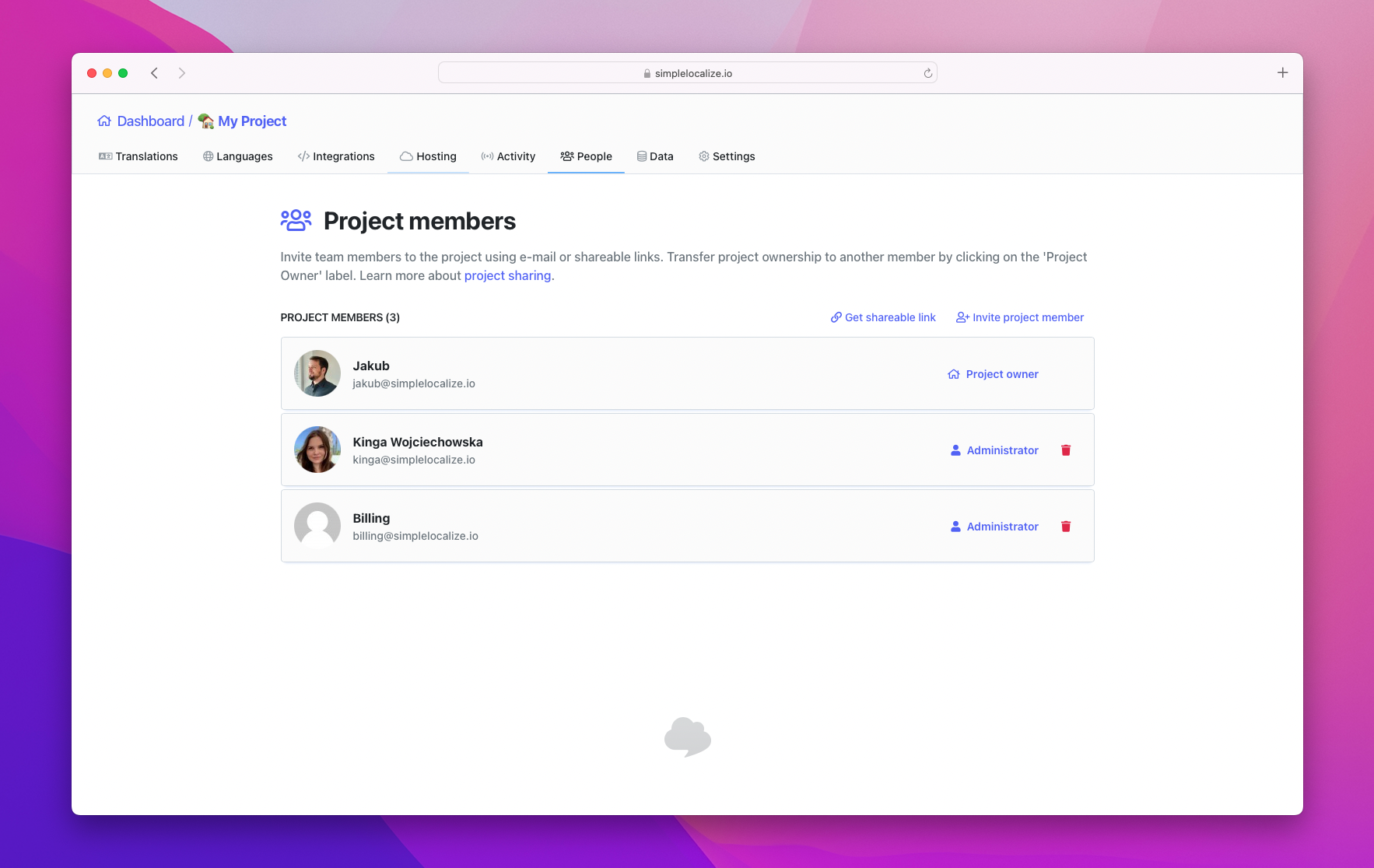Switch to the Activity tab
The image size is (1374, 868).
click(x=508, y=156)
